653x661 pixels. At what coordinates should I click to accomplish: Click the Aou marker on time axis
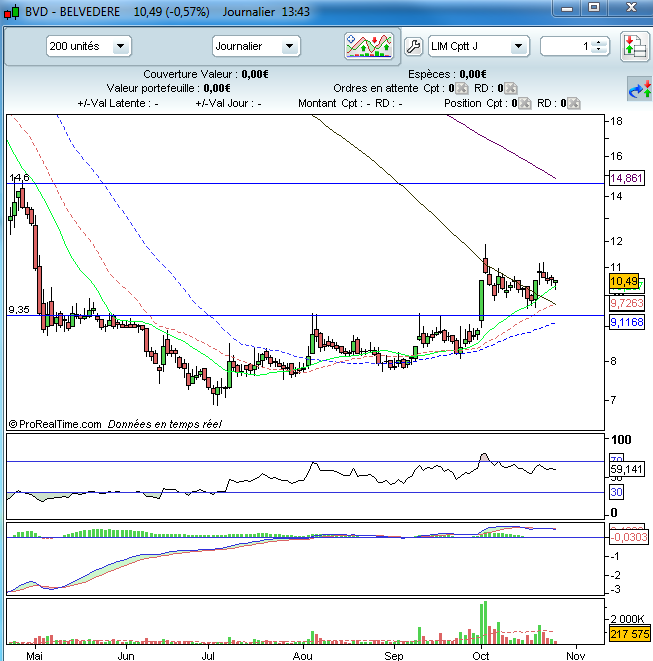point(302,656)
